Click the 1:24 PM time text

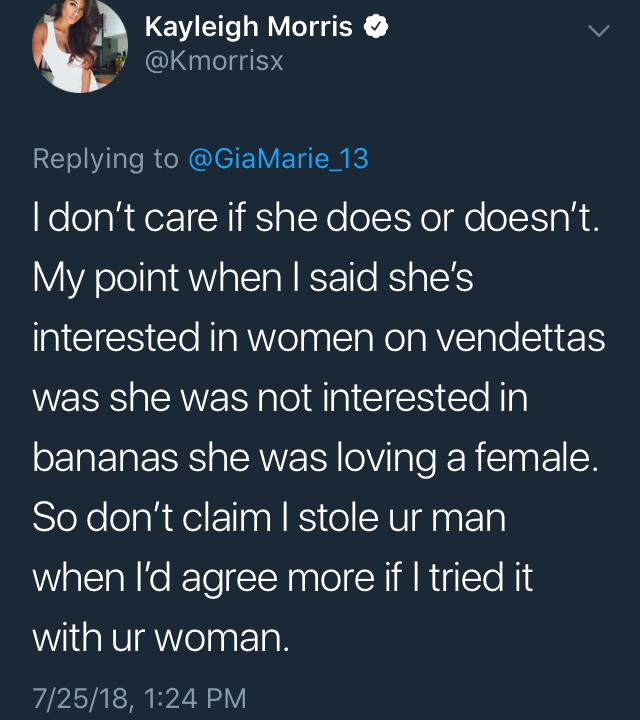point(195,698)
